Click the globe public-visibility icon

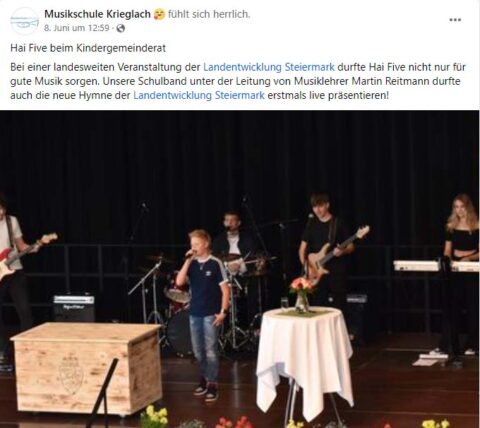pyautogui.click(x=120, y=28)
